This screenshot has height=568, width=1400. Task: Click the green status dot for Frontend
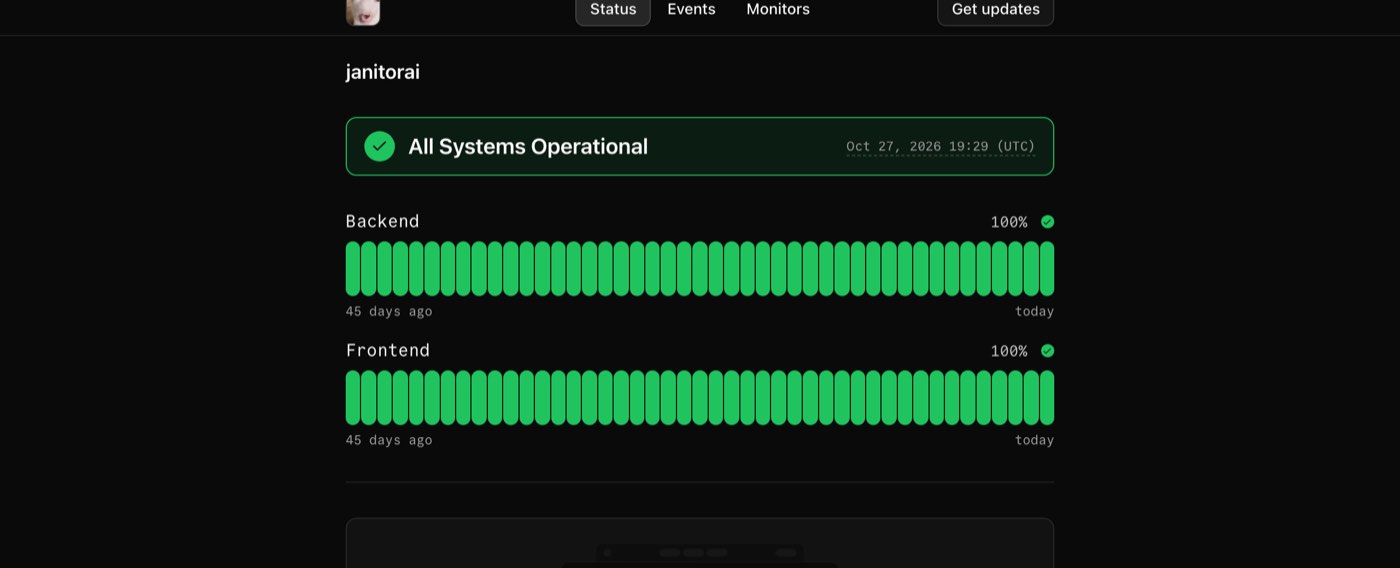tap(1047, 351)
